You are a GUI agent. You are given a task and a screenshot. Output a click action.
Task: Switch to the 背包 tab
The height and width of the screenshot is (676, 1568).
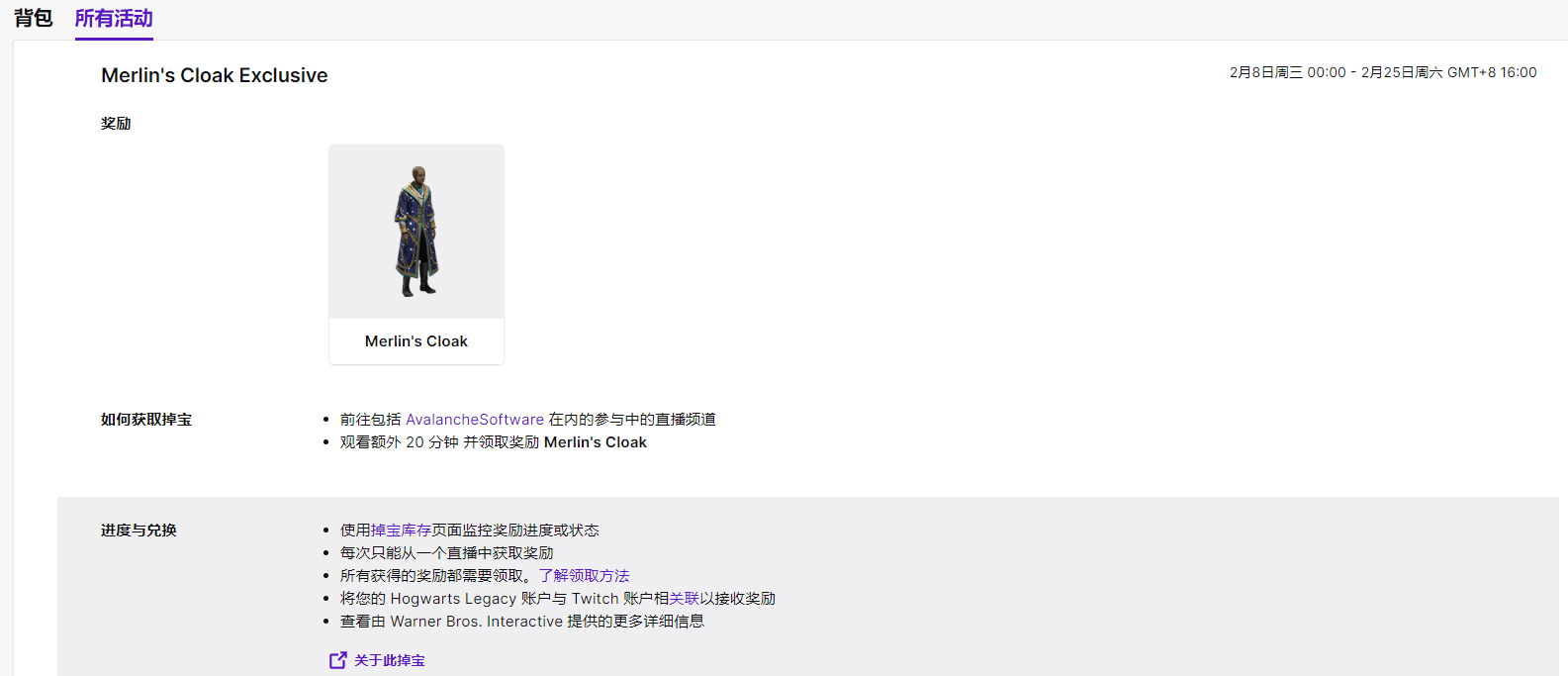(x=33, y=18)
